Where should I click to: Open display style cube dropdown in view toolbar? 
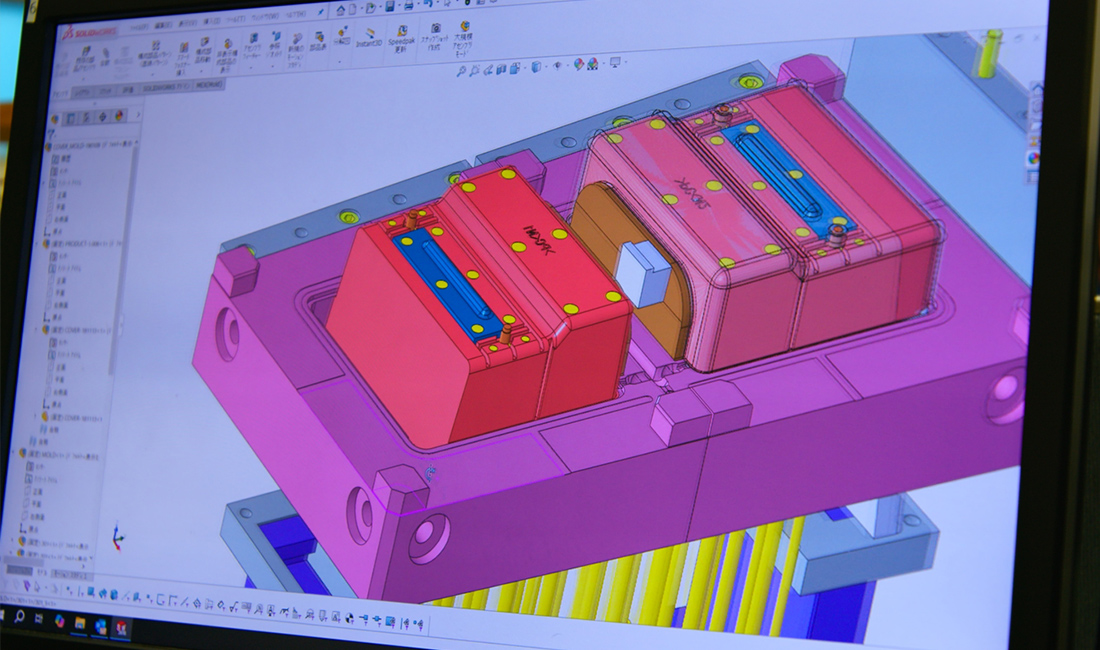coord(536,66)
